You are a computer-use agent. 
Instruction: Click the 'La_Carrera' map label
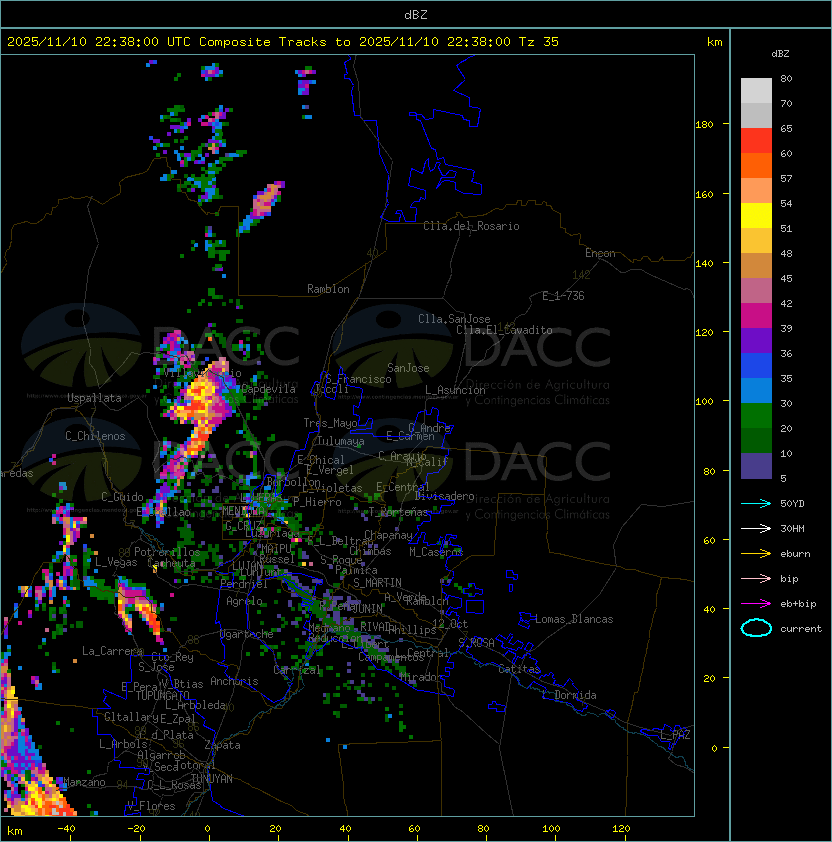tap(113, 651)
